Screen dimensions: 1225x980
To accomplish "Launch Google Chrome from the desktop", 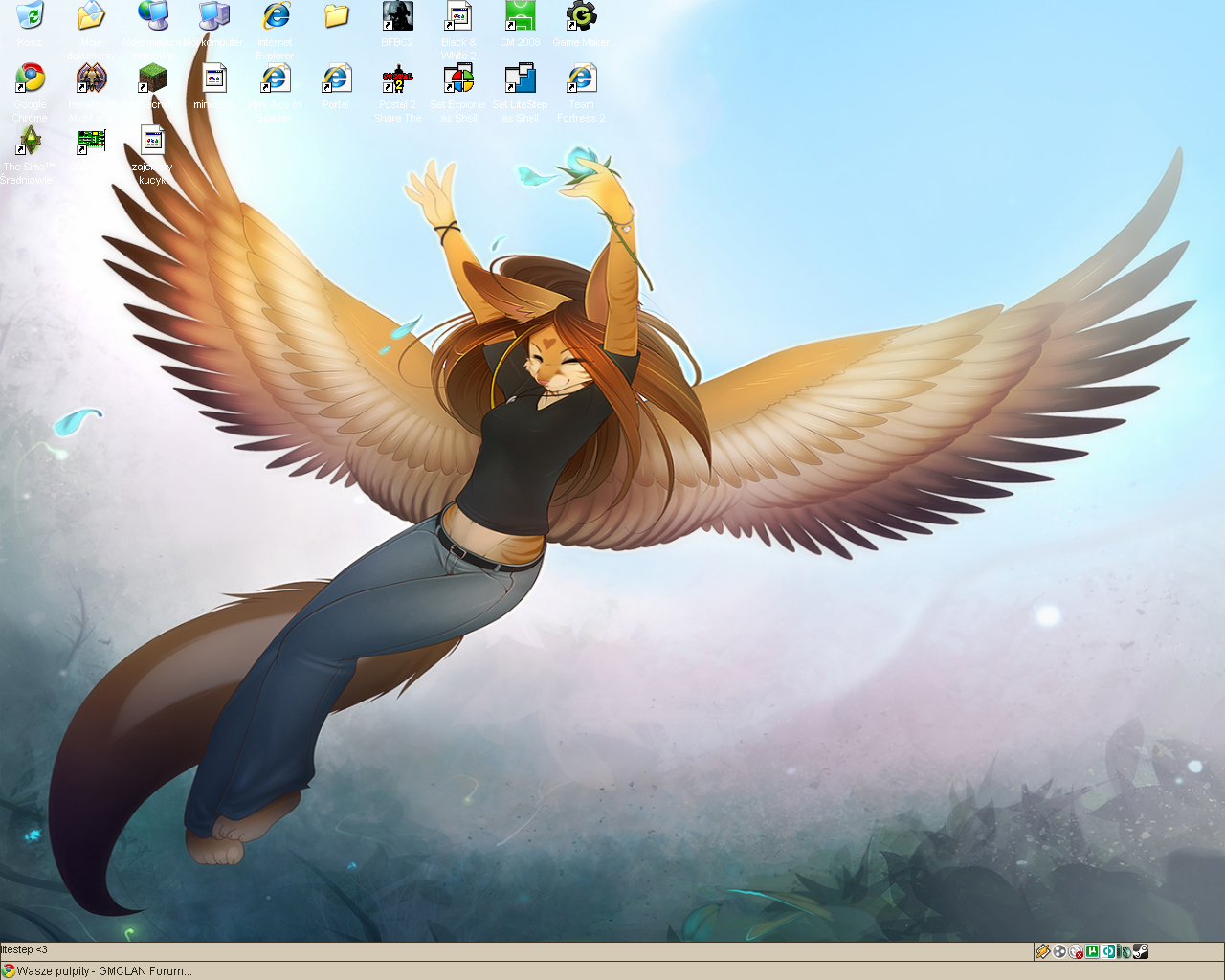I will point(30,79).
